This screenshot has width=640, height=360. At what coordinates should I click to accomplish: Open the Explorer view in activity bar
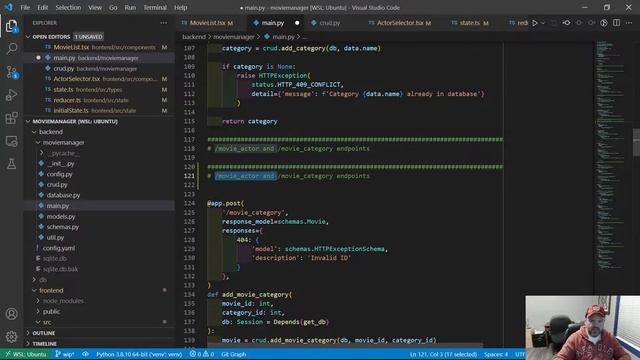tap(11, 26)
